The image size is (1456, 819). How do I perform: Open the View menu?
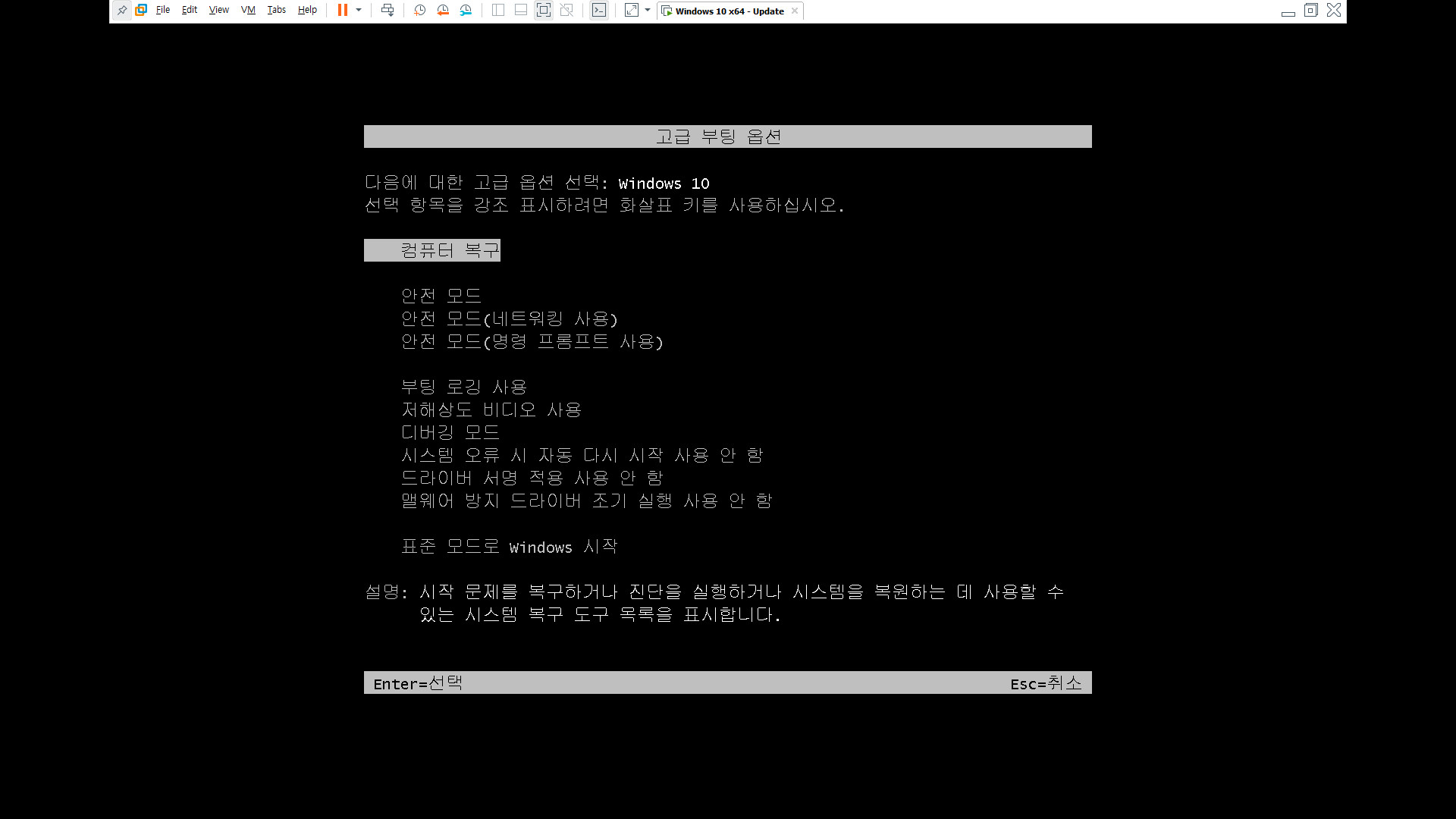[x=219, y=11]
